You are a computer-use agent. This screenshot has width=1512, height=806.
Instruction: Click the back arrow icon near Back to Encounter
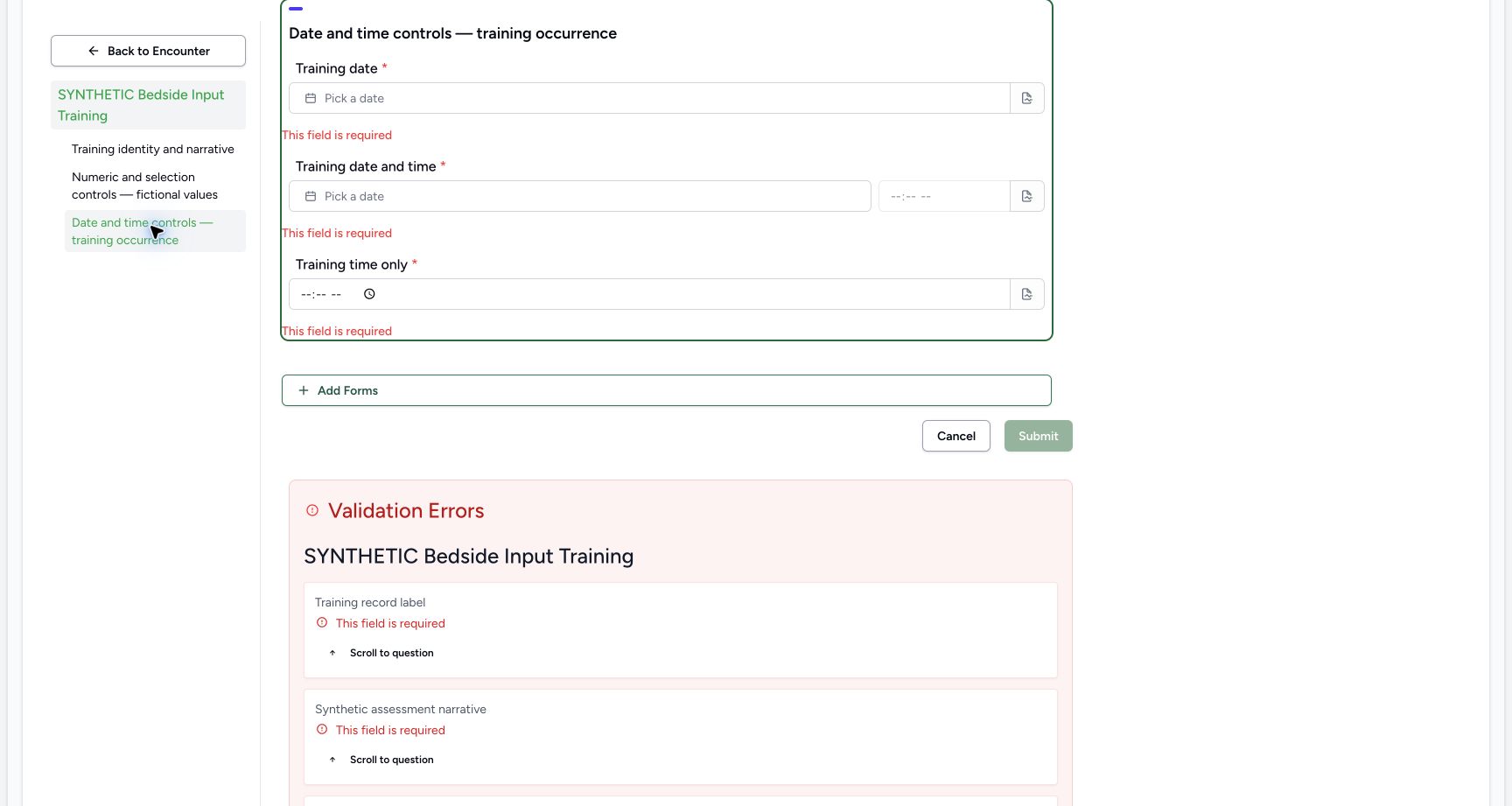tap(94, 51)
